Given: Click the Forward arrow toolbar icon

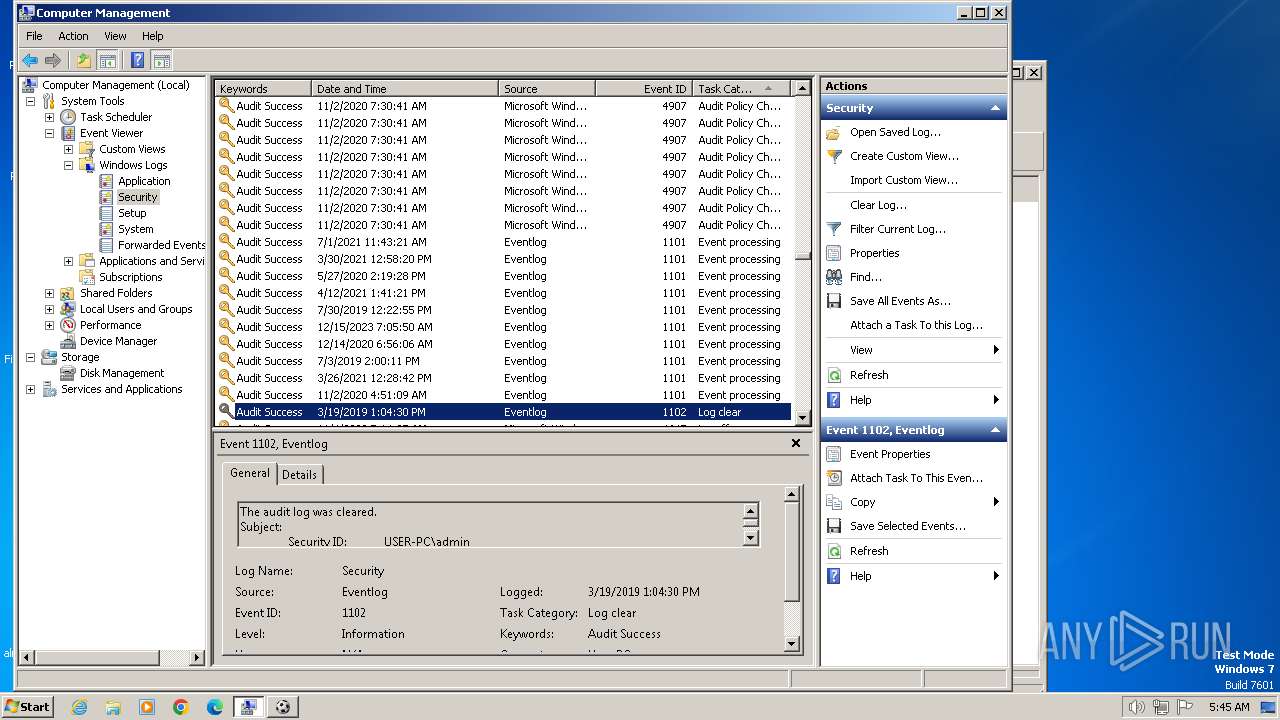Looking at the screenshot, I should [x=53, y=61].
